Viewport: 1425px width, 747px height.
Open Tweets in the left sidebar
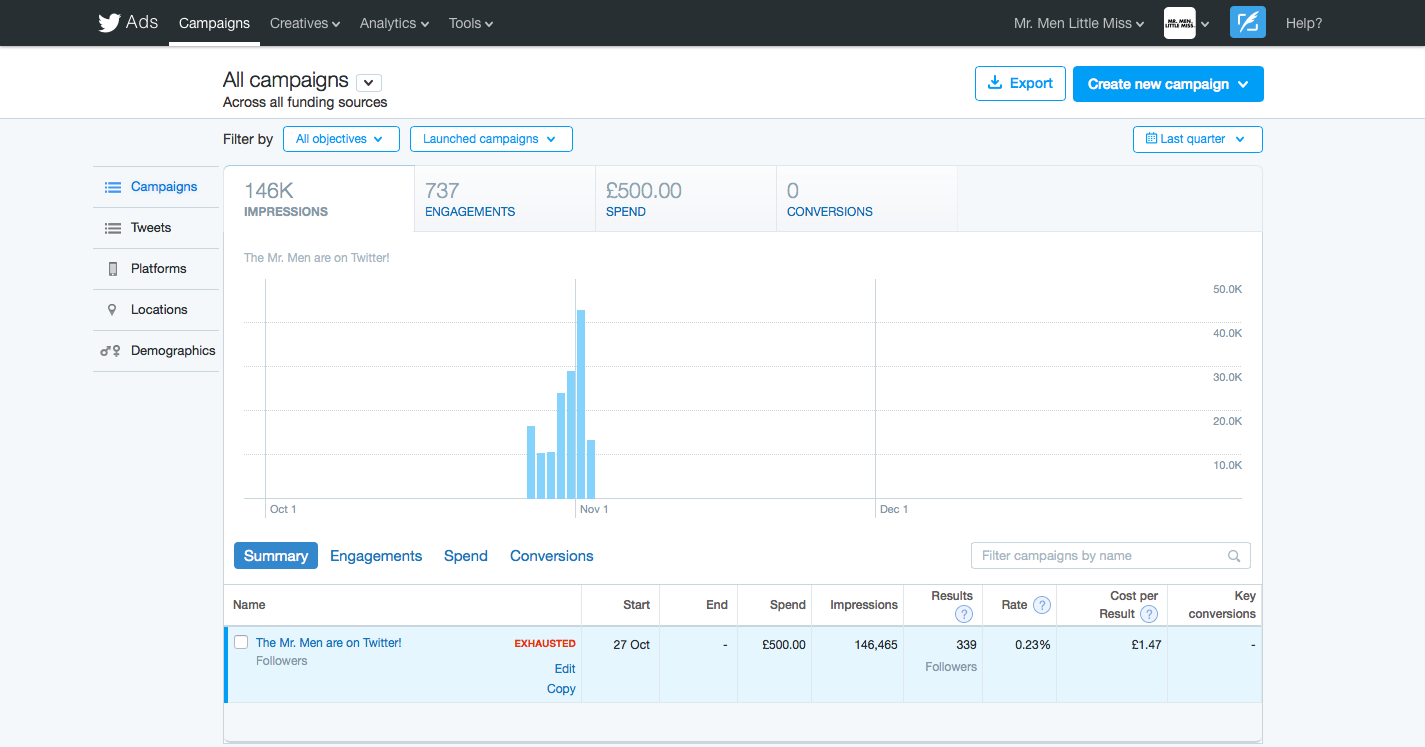[x=156, y=228]
